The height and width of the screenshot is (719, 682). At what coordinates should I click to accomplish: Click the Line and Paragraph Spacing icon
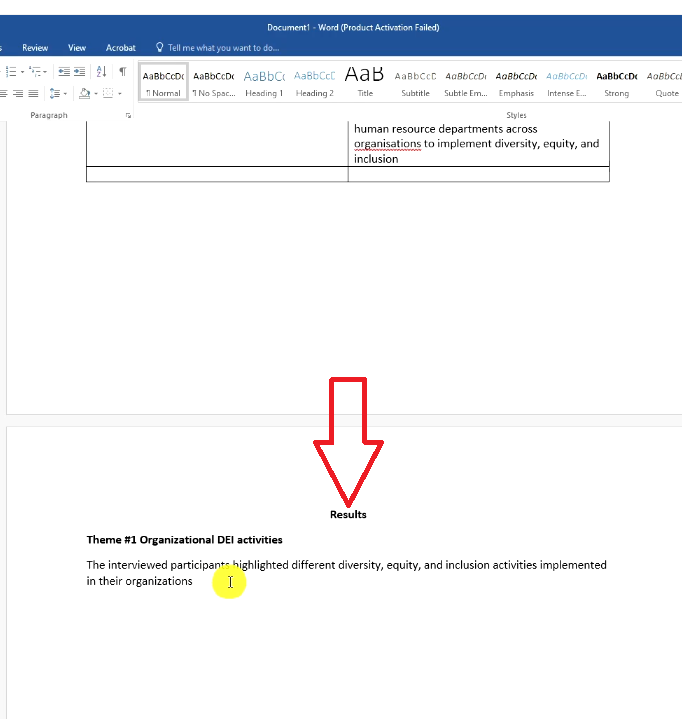[x=55, y=94]
